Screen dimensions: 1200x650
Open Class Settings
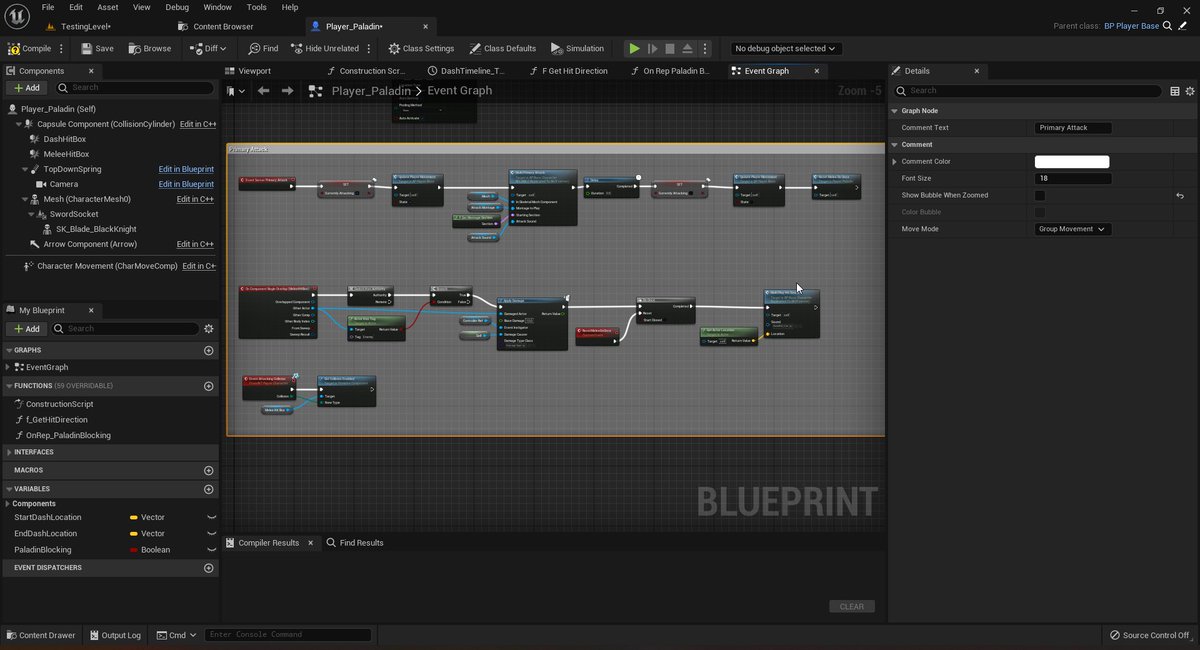tap(420, 48)
